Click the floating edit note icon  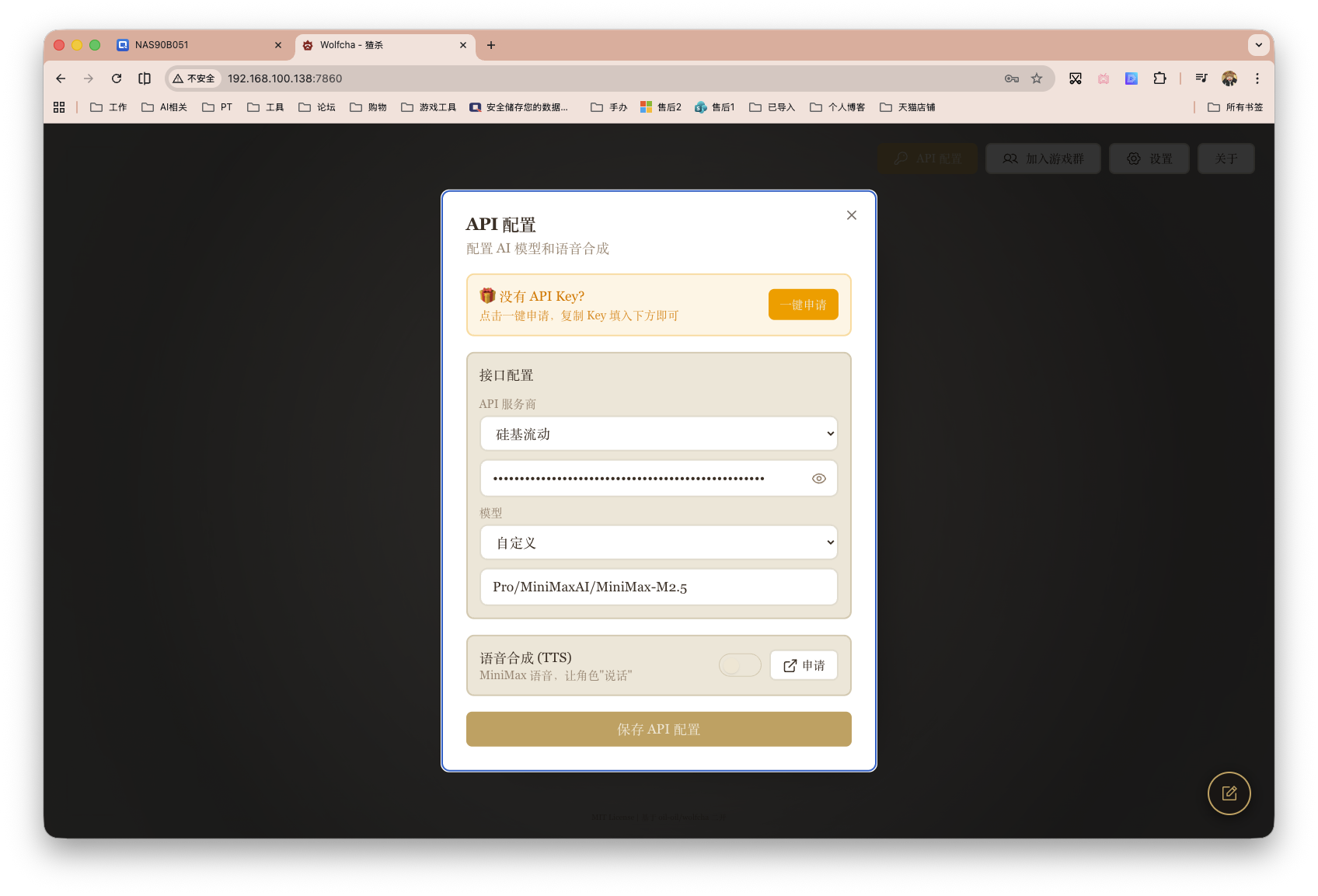(x=1229, y=793)
